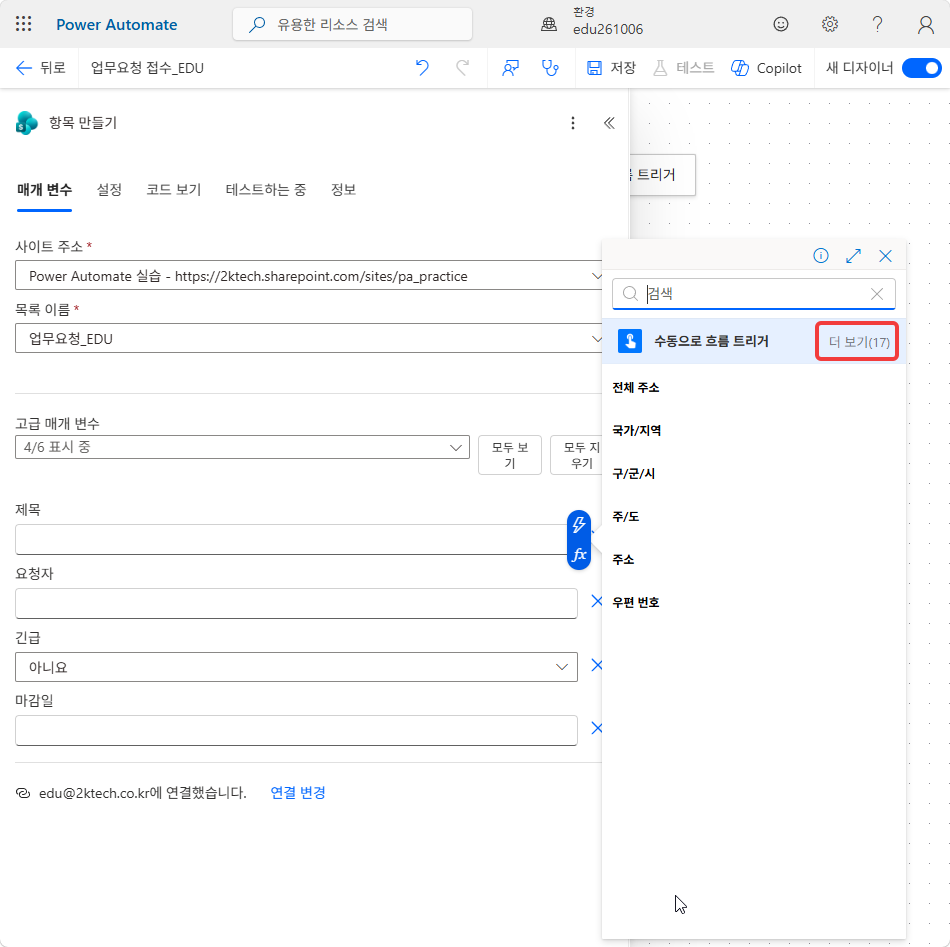Image resolution: width=950 pixels, height=947 pixels.
Task: Switch to the 설정 tab
Action: tap(109, 190)
